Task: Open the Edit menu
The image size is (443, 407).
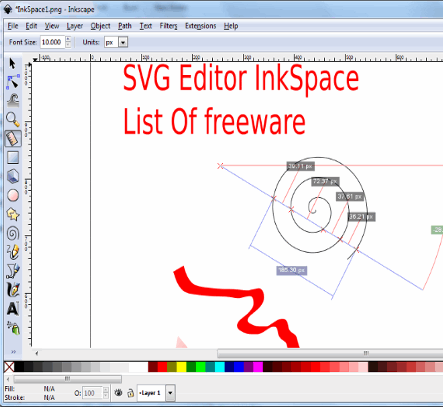Action: pyautogui.click(x=31, y=26)
